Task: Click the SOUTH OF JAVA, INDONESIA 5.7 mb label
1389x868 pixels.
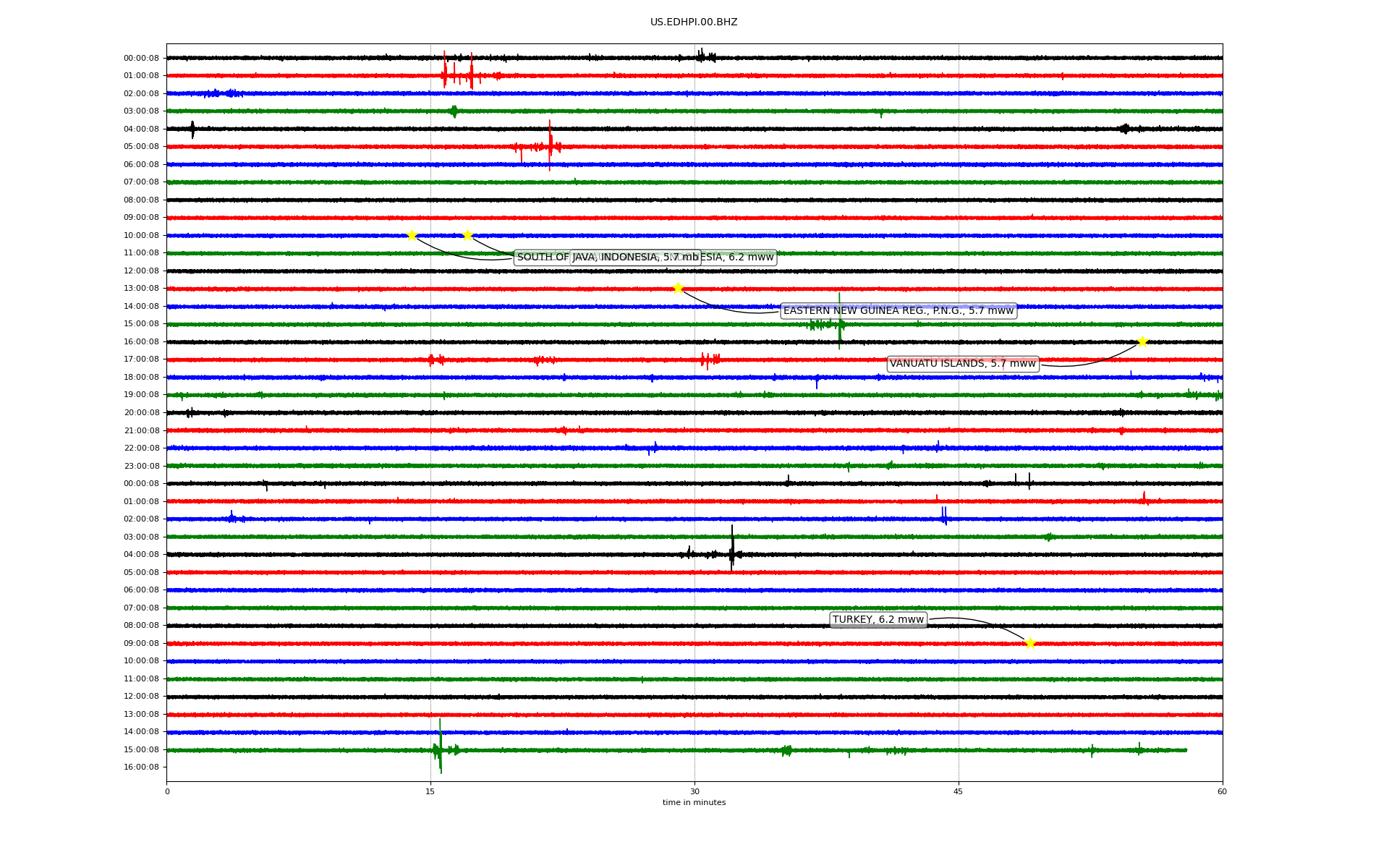Action: click(x=608, y=258)
